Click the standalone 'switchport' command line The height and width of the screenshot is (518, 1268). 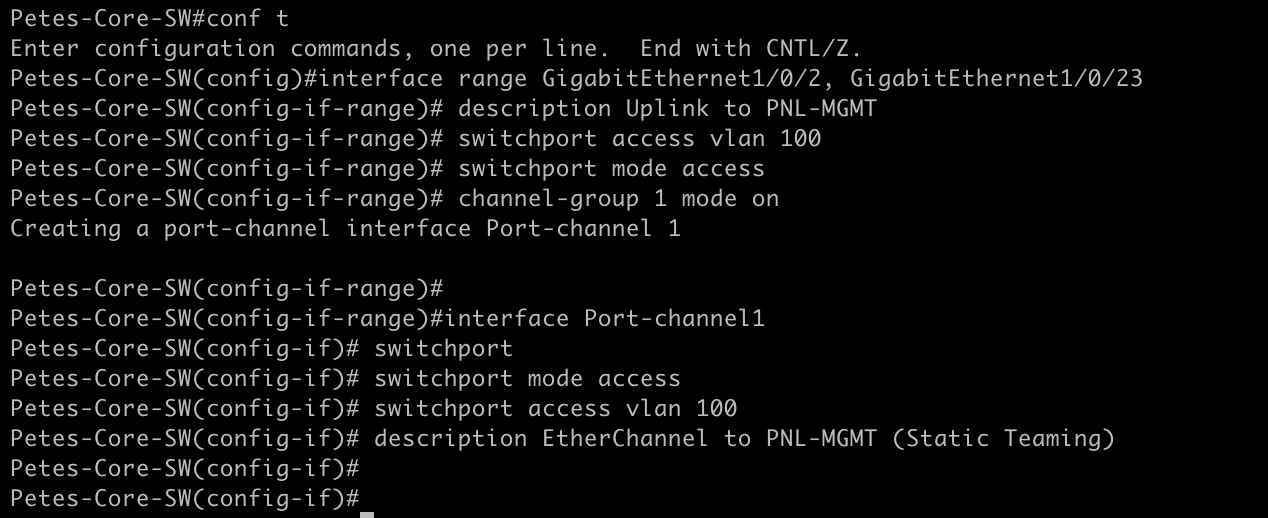[443, 348]
